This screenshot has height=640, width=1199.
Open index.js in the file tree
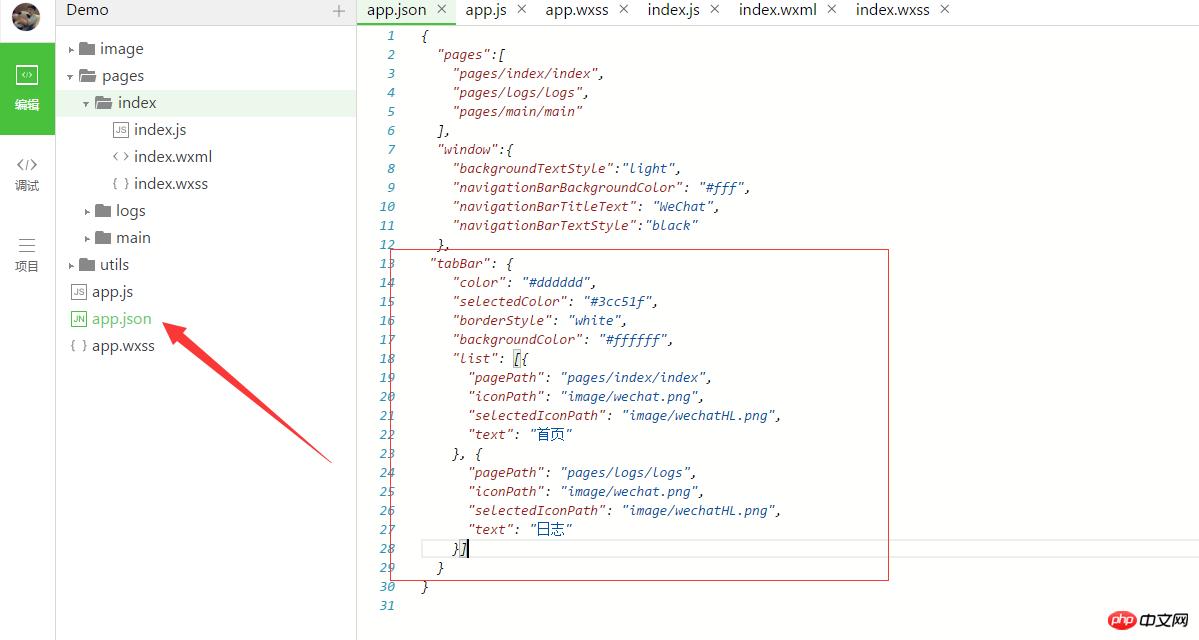(x=159, y=130)
